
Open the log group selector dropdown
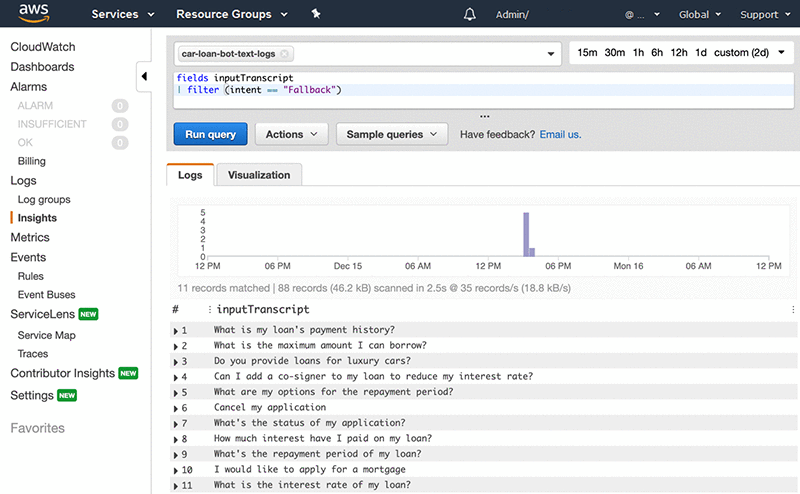[x=552, y=54]
